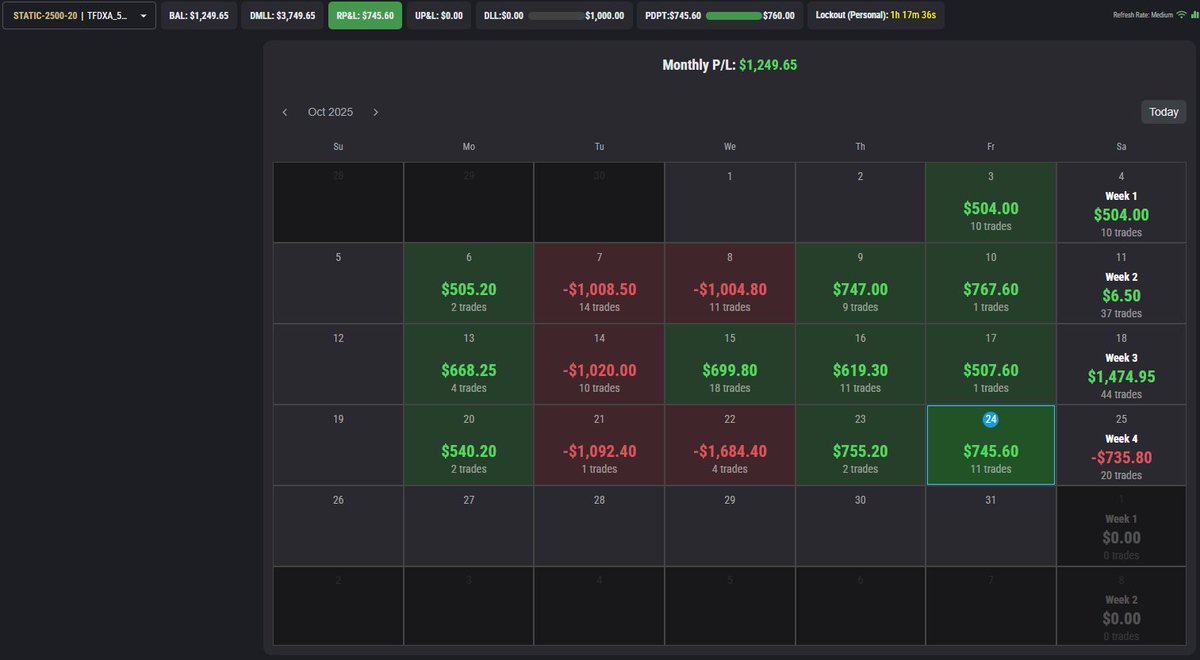This screenshot has width=1200, height=660.
Task: Select October 8 with -$1,004.80 loss
Action: pos(730,283)
